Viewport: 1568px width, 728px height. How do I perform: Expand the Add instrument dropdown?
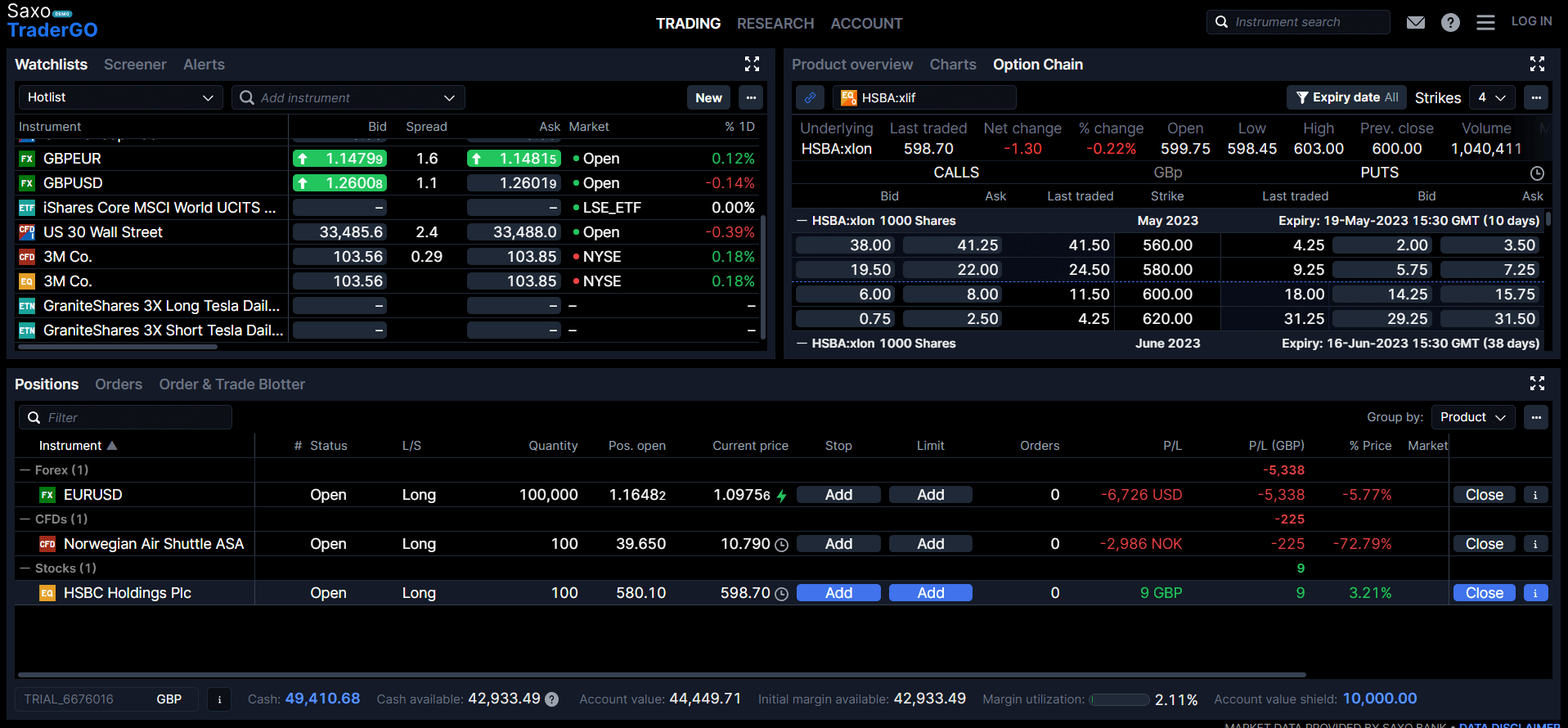449,98
